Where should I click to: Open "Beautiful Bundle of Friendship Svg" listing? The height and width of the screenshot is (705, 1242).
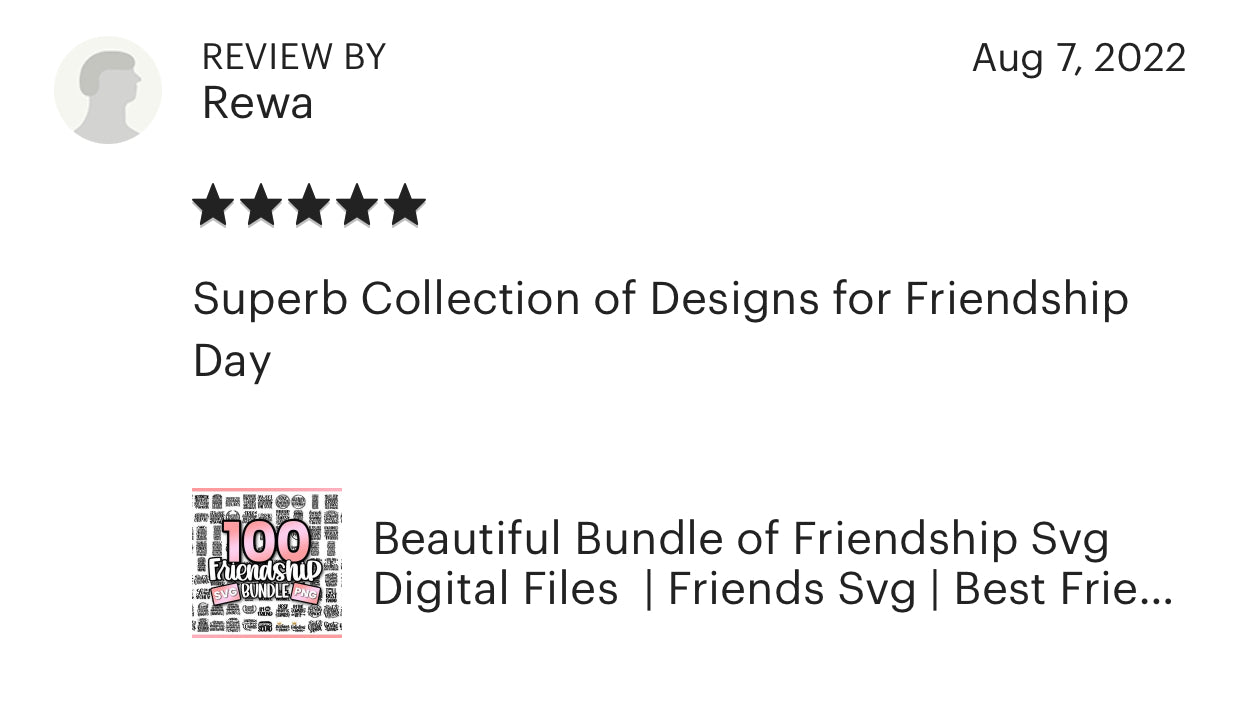(x=740, y=540)
